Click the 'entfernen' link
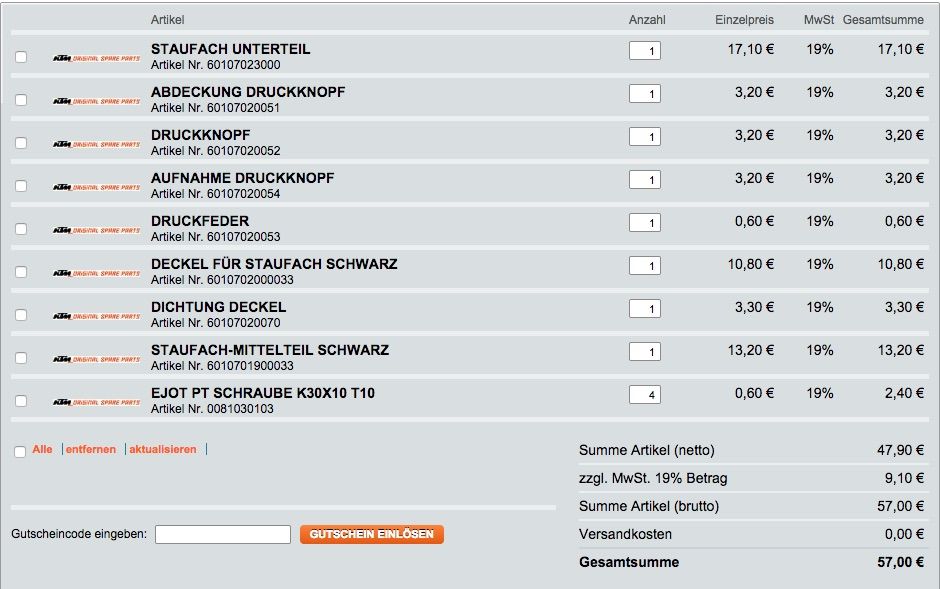The height and width of the screenshot is (589, 940). click(x=91, y=450)
